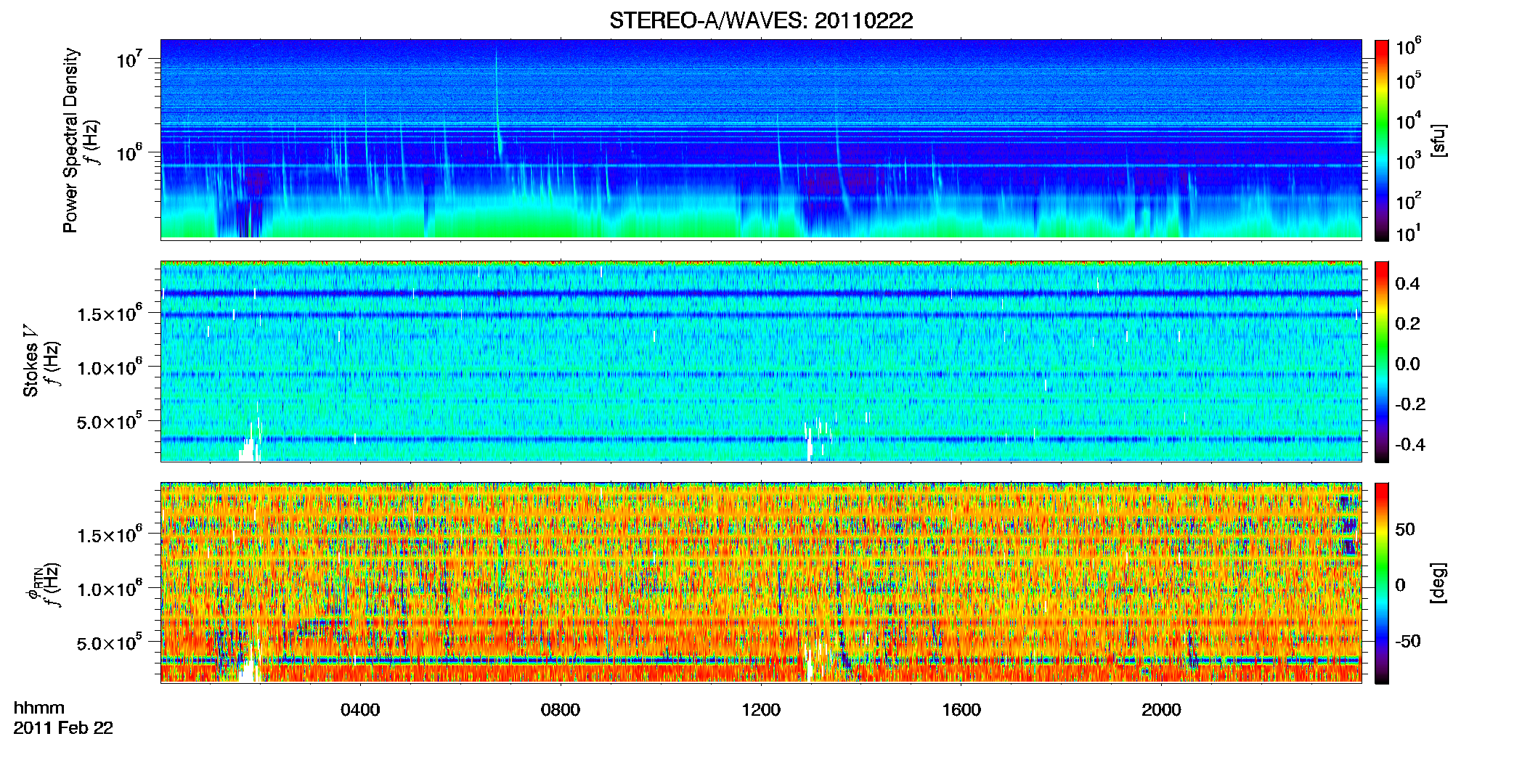Select the "0400" time tick label
Screen dimensions: 1522x784
(x=360, y=710)
